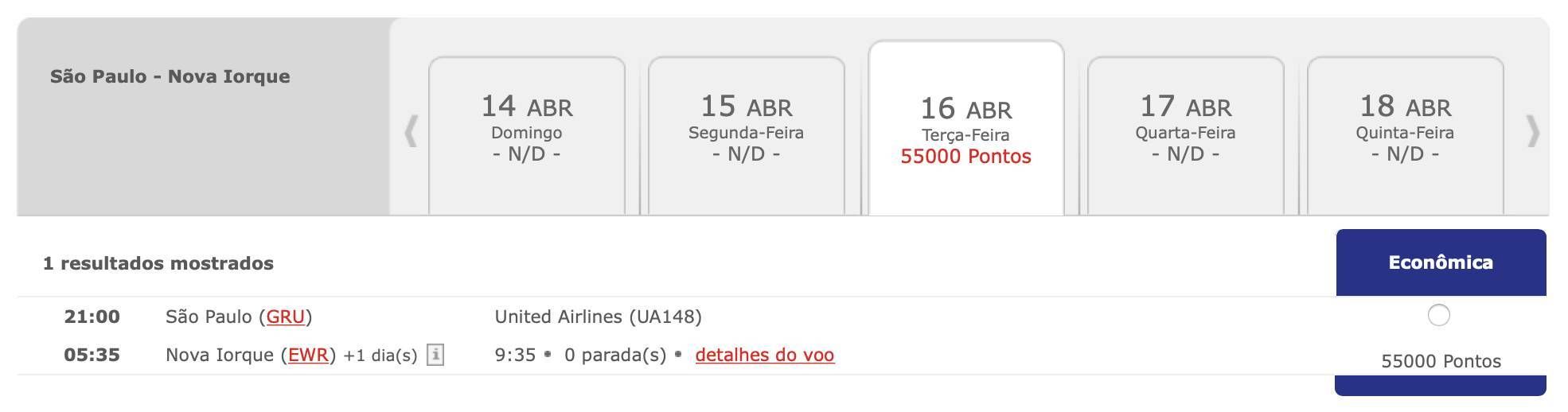This screenshot has height=412, width=1568.
Task: Switch to the 18 ABR Quinta-Feira tab
Action: [1406, 135]
